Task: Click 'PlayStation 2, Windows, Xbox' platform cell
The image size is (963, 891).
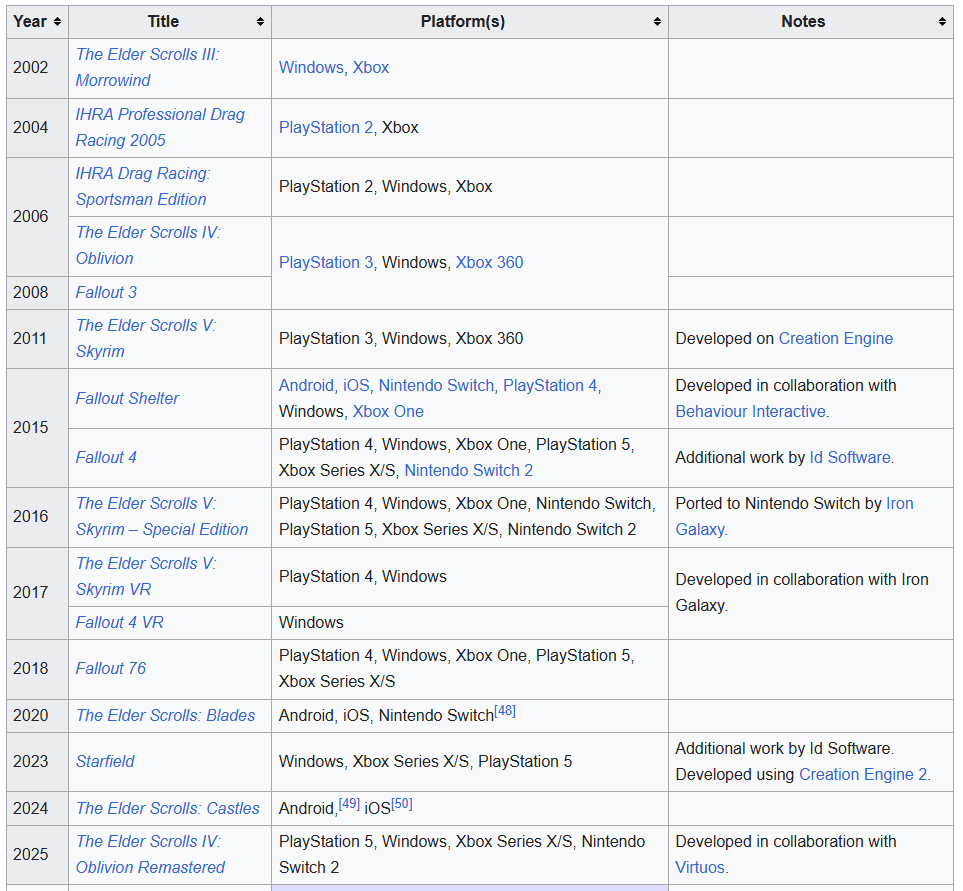Action: click(470, 187)
